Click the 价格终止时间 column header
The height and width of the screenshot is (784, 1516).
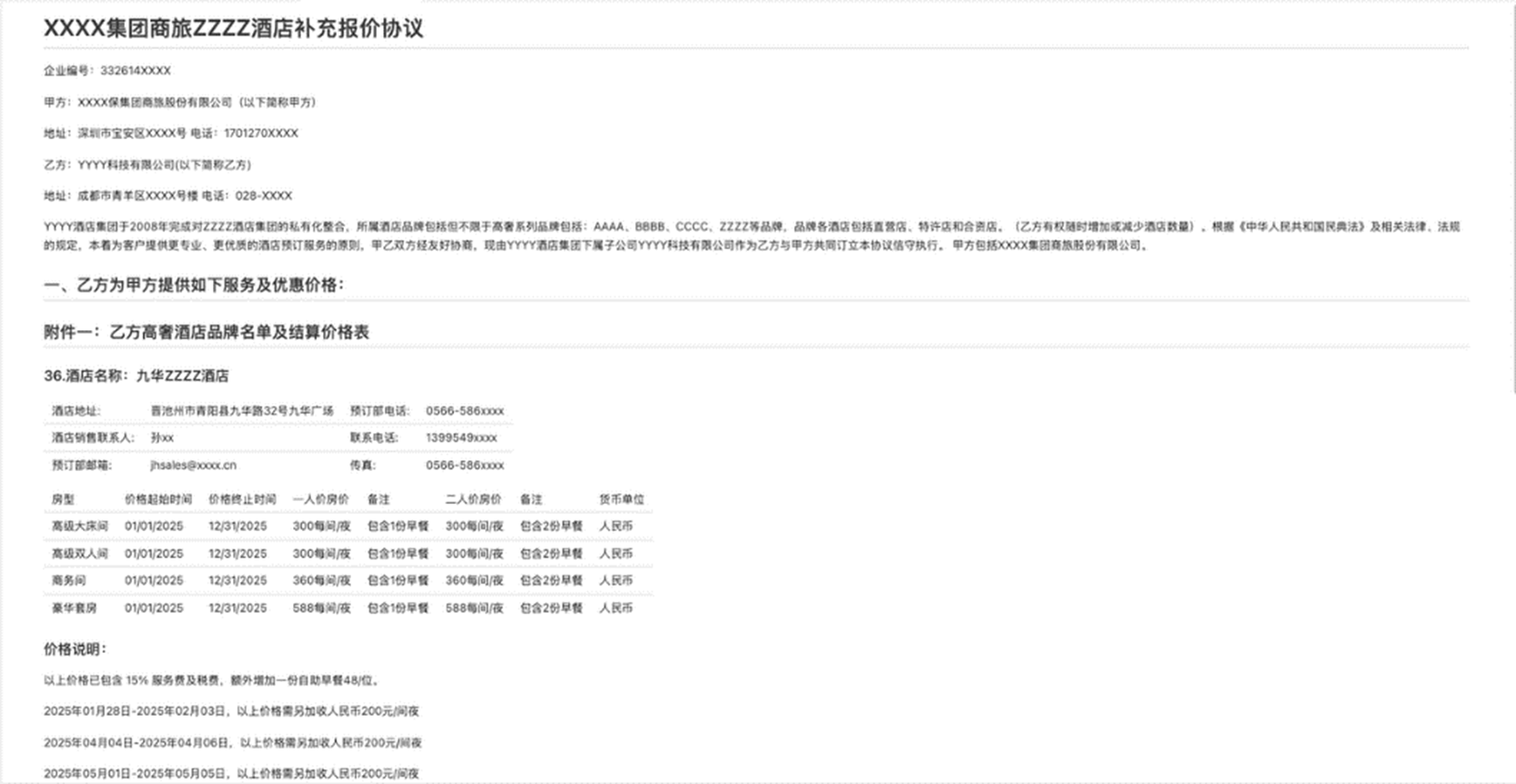click(x=242, y=499)
